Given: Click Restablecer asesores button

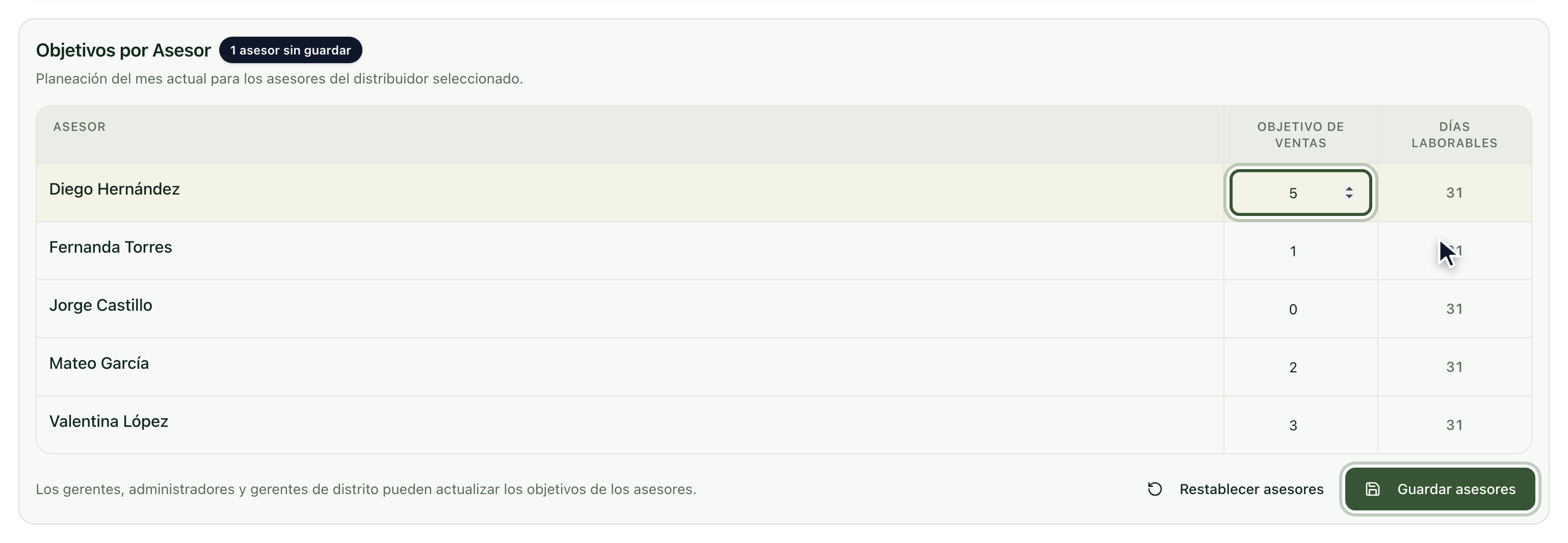Looking at the screenshot, I should pyautogui.click(x=1236, y=489).
